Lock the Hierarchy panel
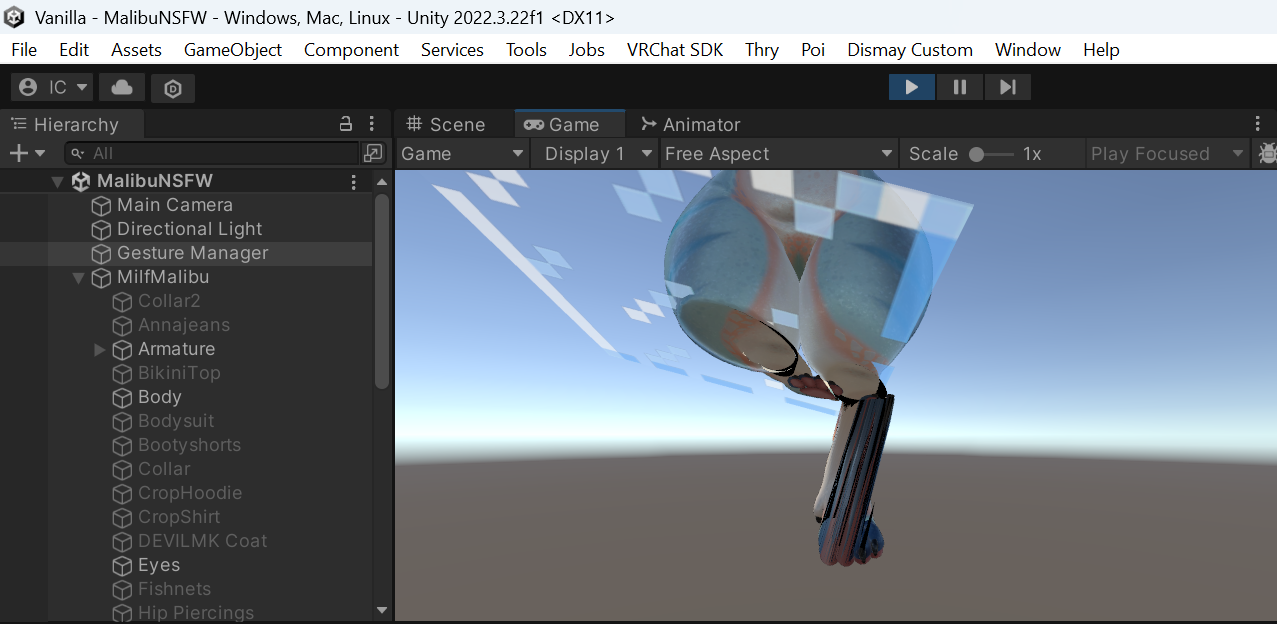Viewport: 1277px width, 624px height. [346, 124]
